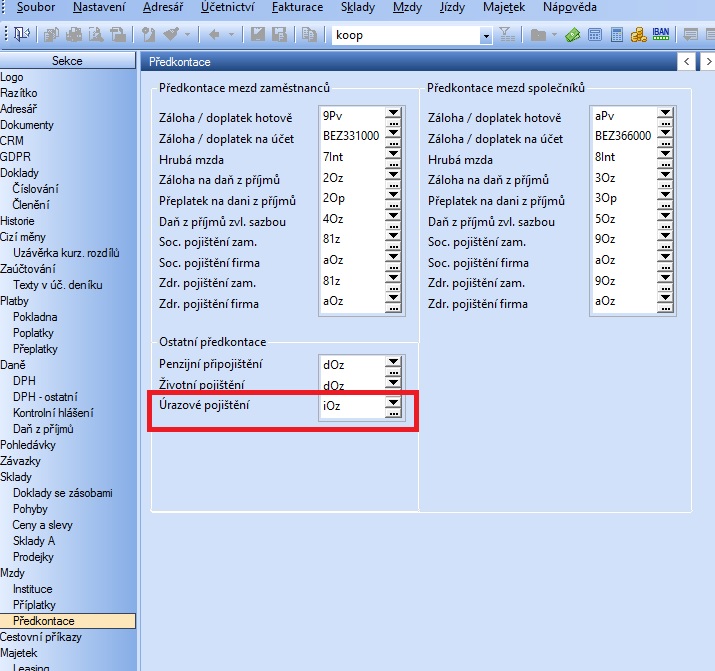Image resolution: width=715 pixels, height=671 pixels.
Task: Open the Účetnictví menu
Action: click(x=229, y=7)
